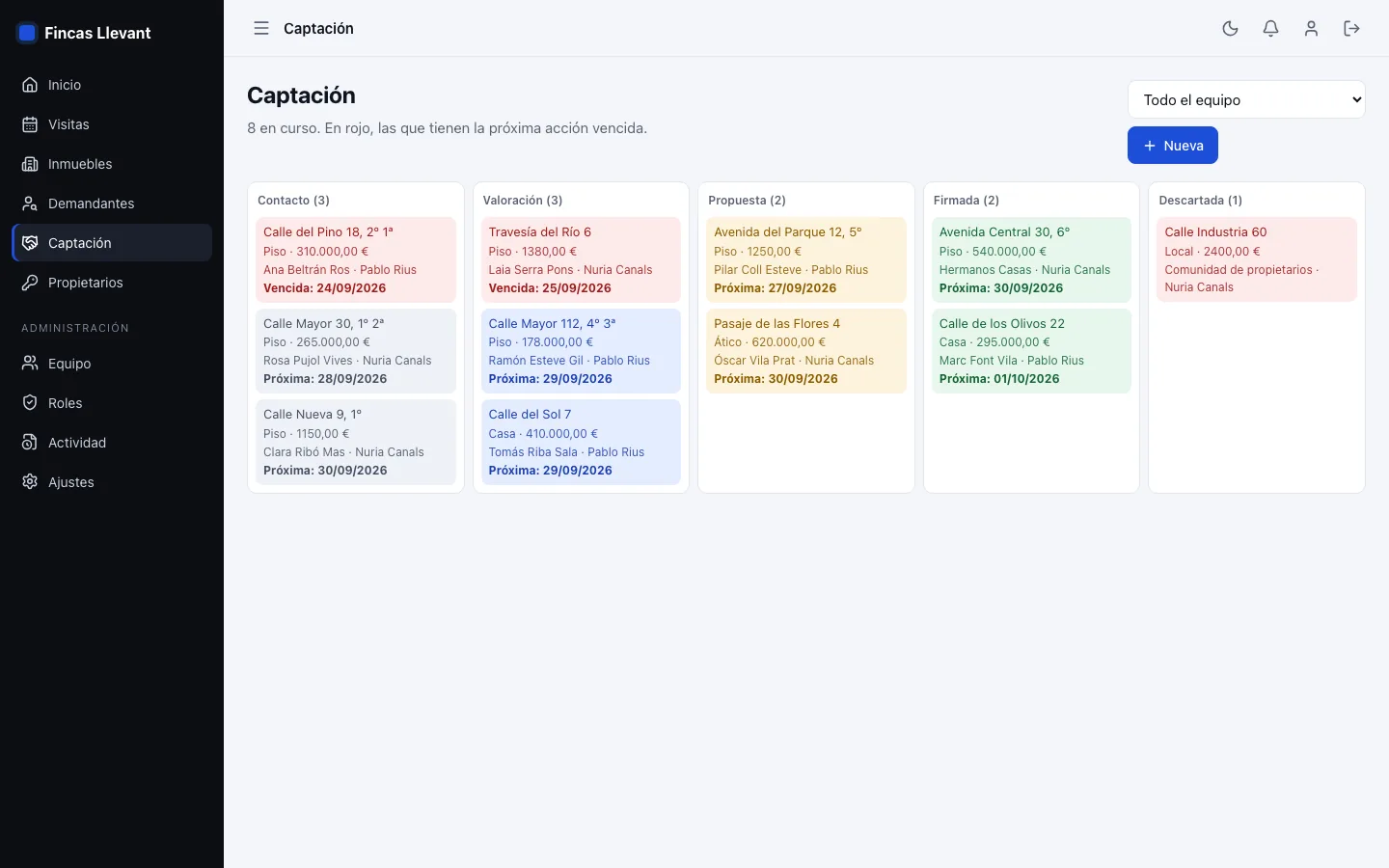Screen dimensions: 1389x868
Task: Select Calle de los Olivos 22 card
Action: pos(1031,351)
